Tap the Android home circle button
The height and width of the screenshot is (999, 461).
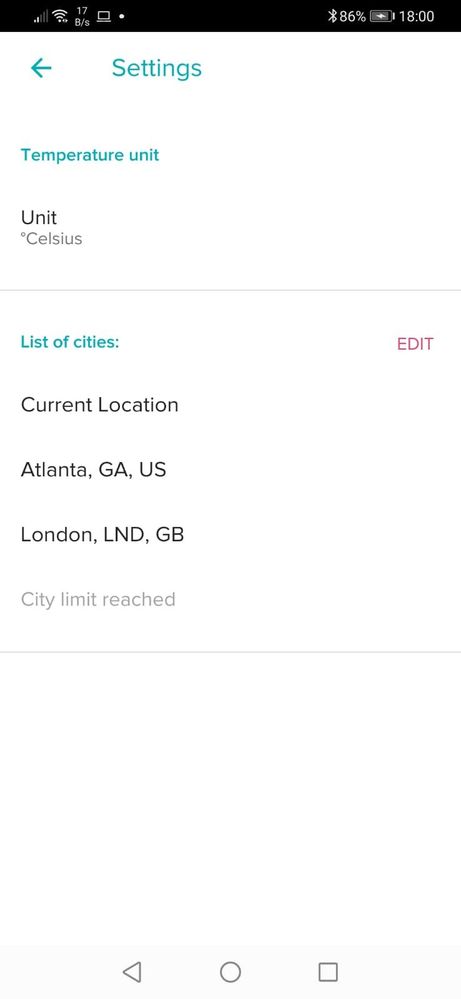(x=230, y=972)
